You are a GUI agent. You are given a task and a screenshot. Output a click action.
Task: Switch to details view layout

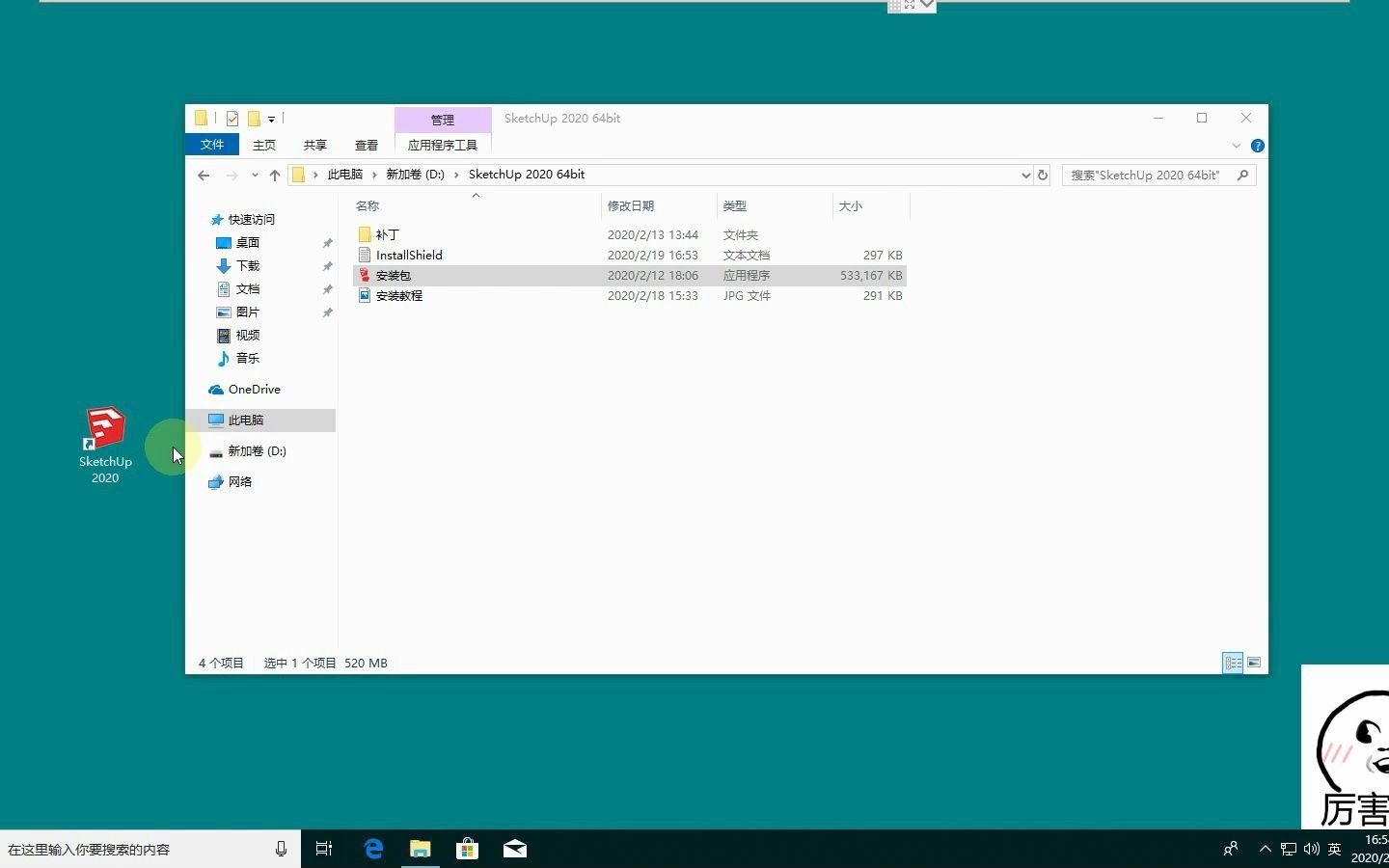point(1233,663)
